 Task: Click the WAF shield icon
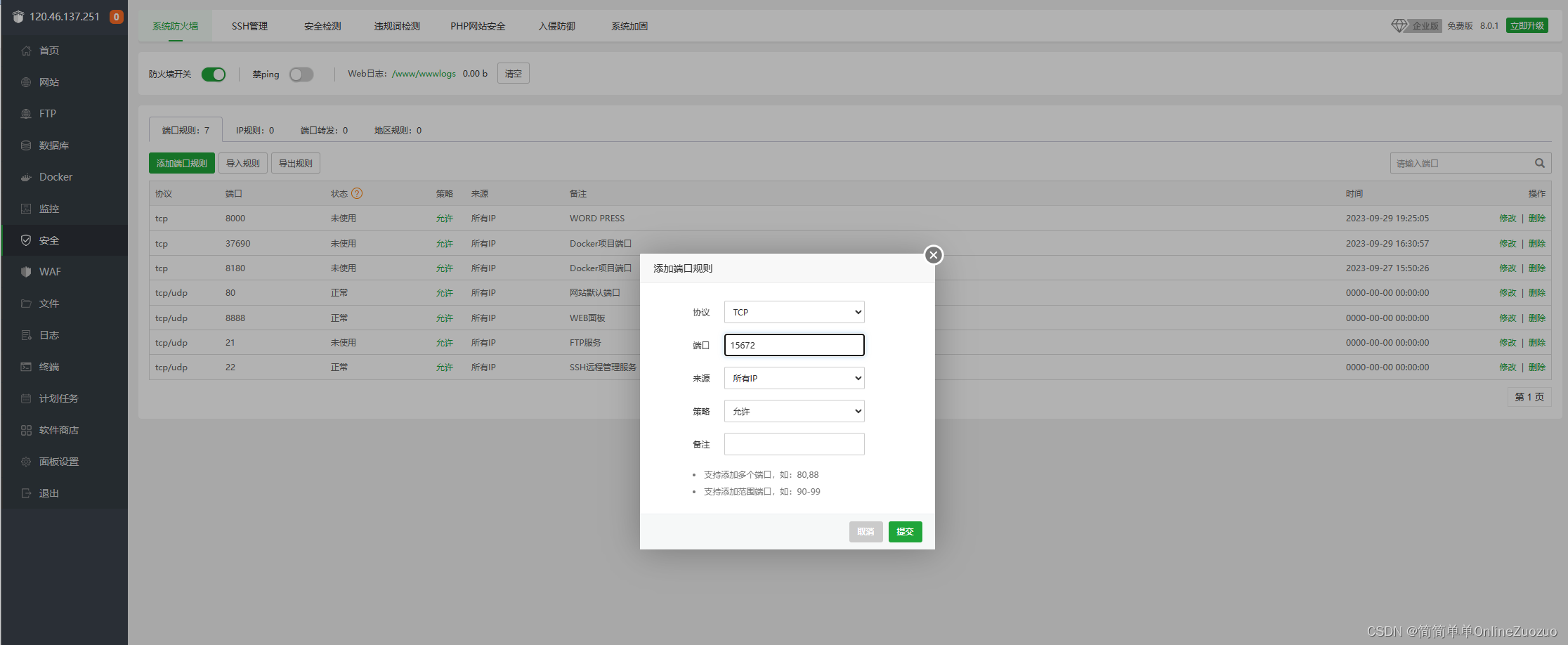click(x=26, y=272)
